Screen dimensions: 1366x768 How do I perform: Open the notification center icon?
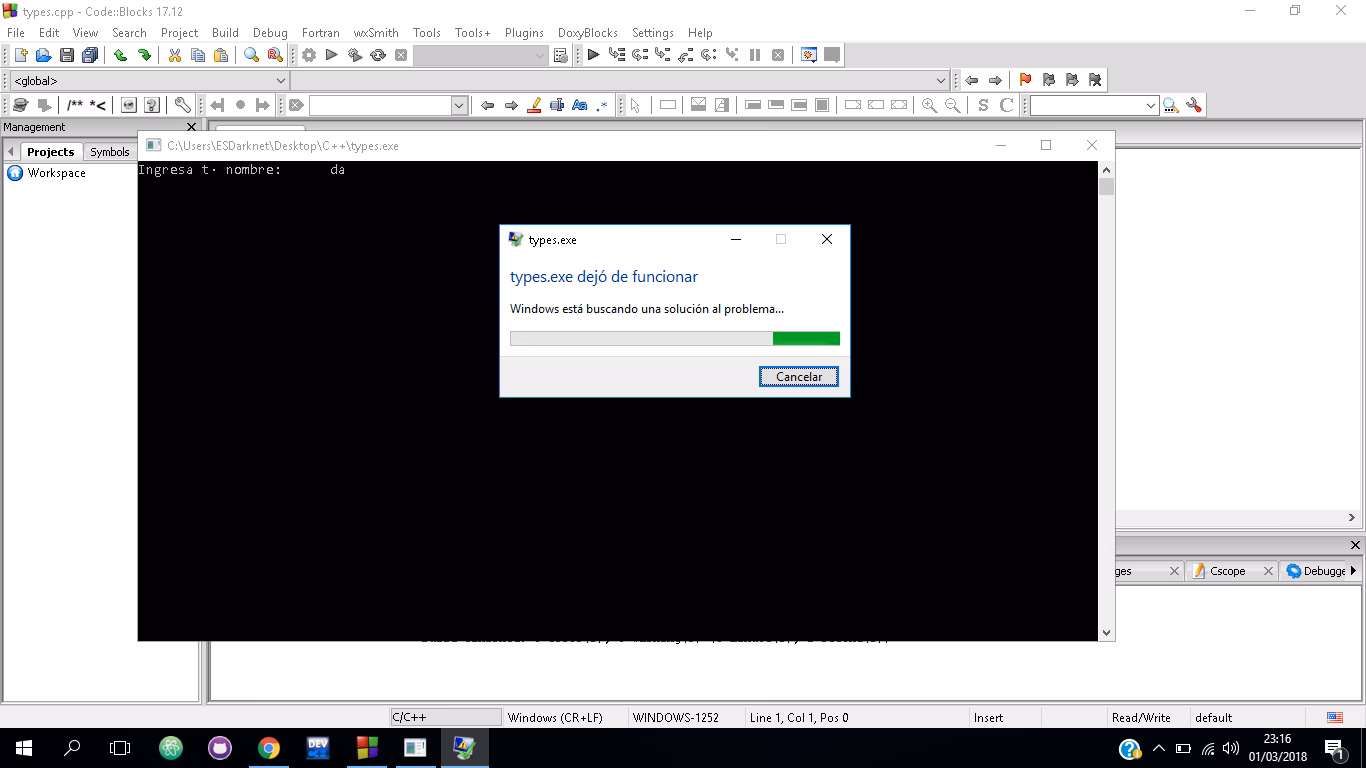coord(1334,748)
